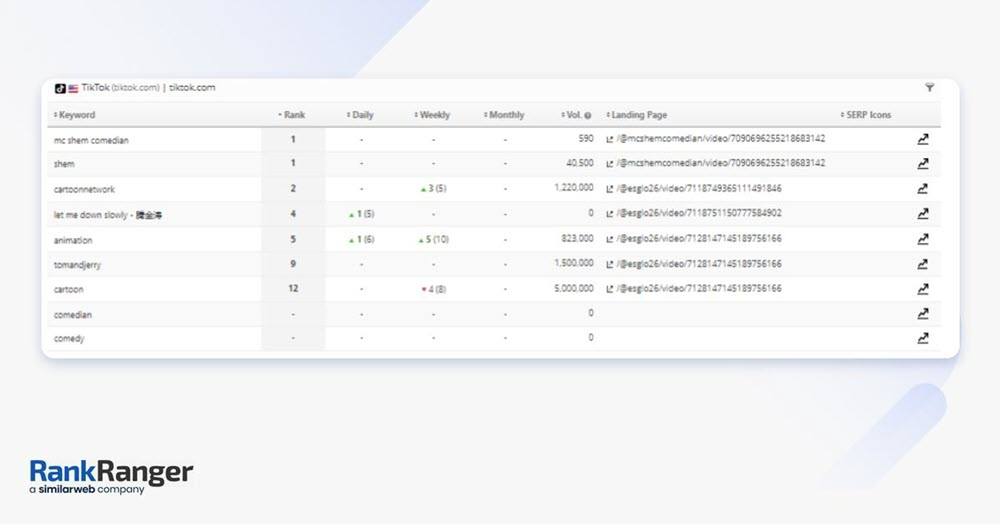Sort table by Keyword column

77,115
